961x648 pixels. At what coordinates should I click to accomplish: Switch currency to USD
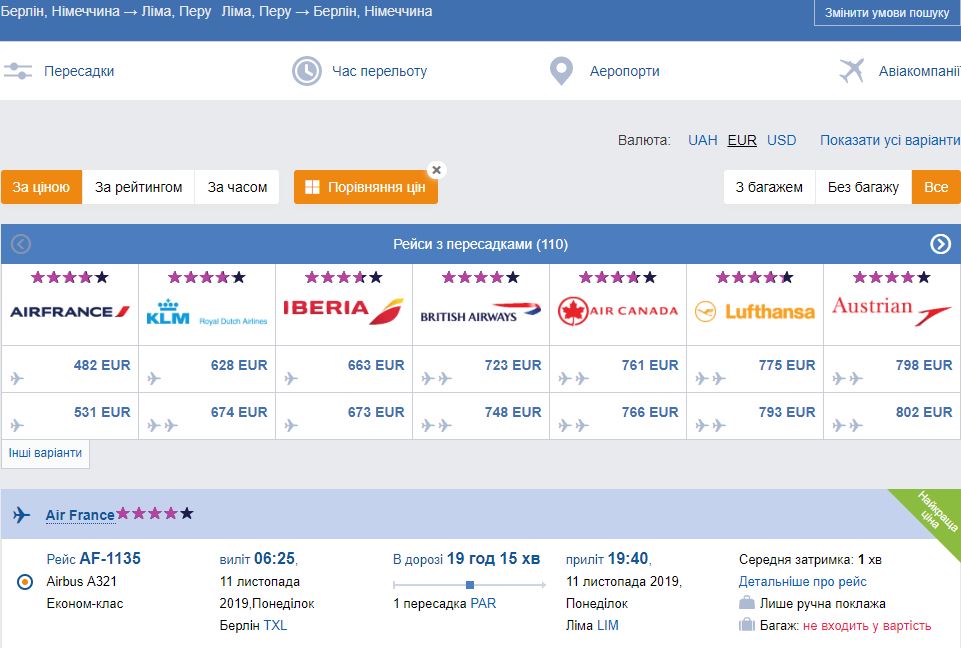tap(781, 140)
